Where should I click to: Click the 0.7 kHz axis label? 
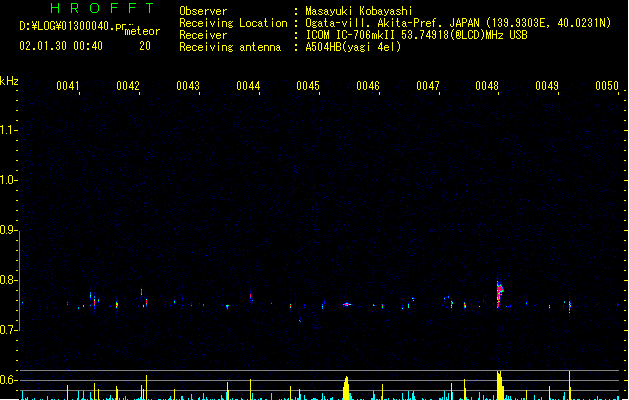(x=8, y=330)
